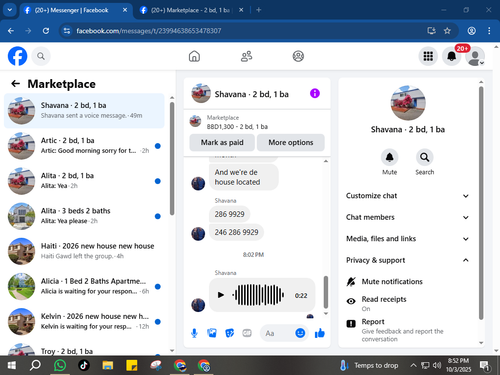Open Facebook search magnifier icon
The height and width of the screenshot is (375, 500).
click(x=41, y=56)
